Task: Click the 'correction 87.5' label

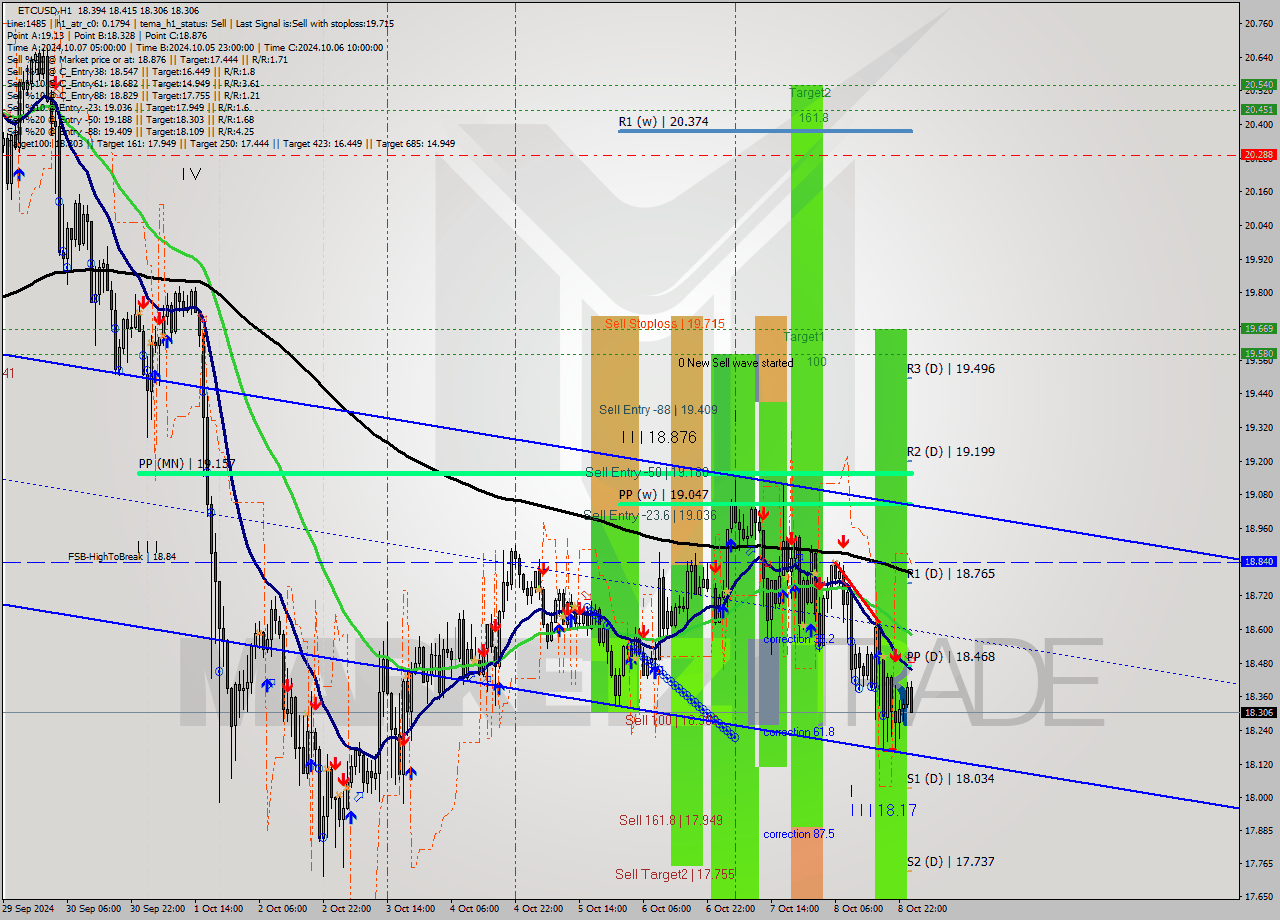Action: (x=799, y=834)
